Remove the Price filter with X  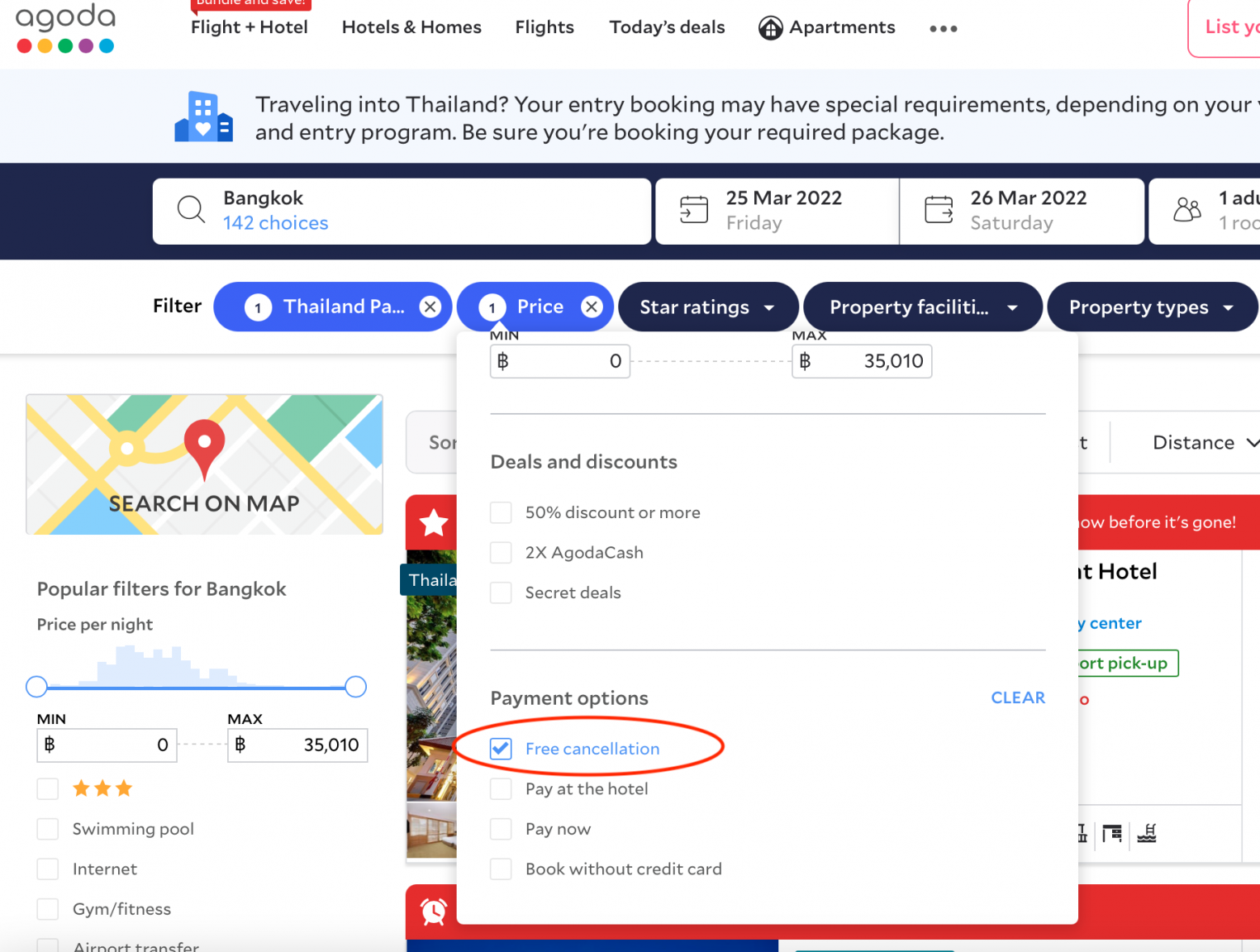pos(592,307)
